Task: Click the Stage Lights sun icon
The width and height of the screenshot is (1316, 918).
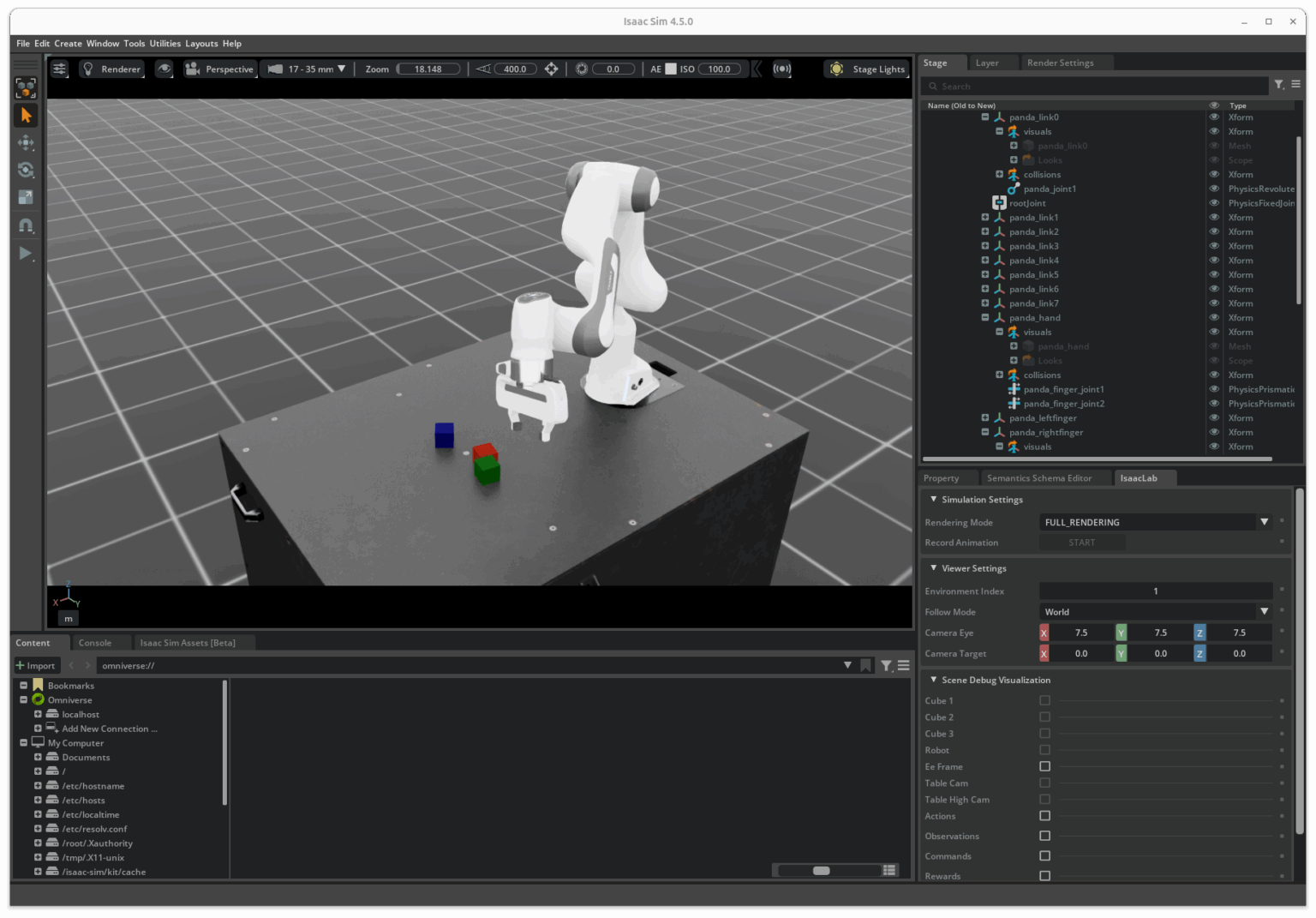Action: pyautogui.click(x=836, y=69)
